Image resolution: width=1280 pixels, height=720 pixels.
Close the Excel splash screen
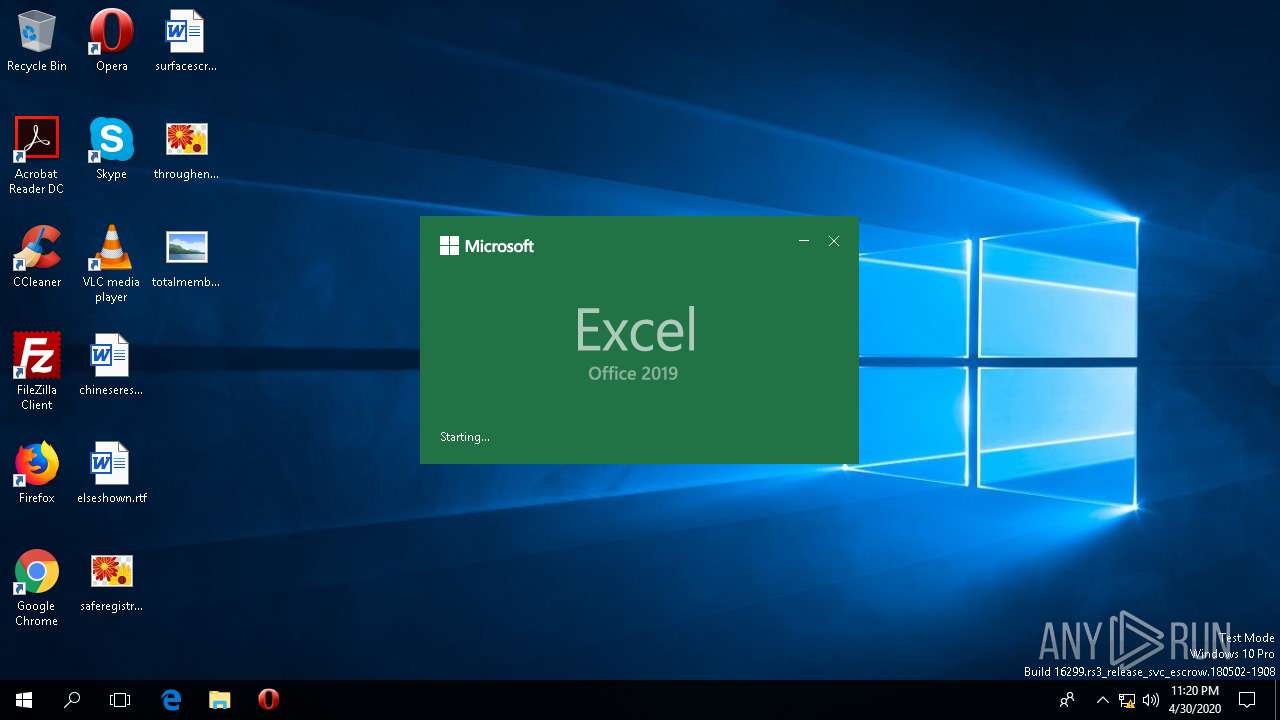point(834,241)
